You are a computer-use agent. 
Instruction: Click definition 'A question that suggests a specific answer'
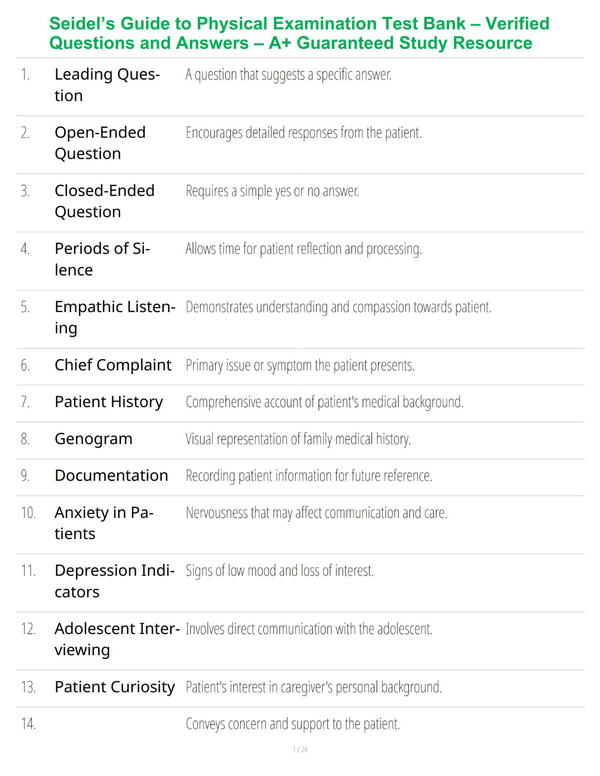click(289, 75)
